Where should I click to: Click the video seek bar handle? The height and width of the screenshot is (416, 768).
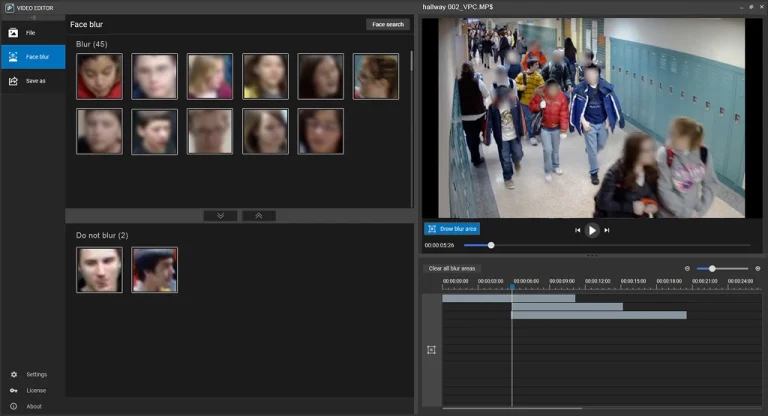point(491,245)
